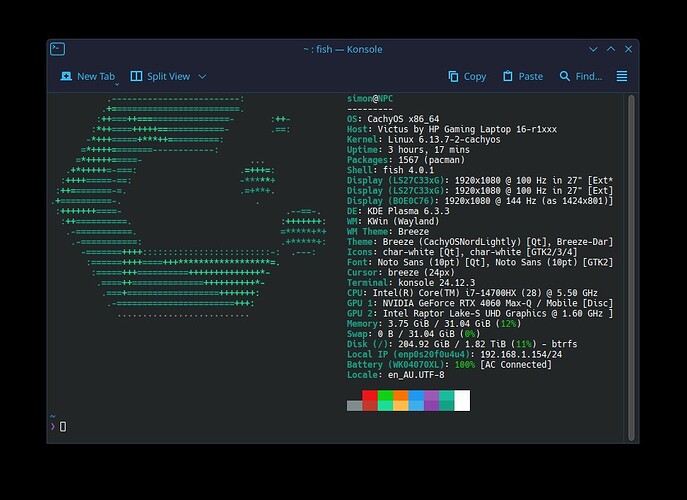Click the Display (BOE0C76) line
This screenshot has width=687, height=500.
pos(480,201)
